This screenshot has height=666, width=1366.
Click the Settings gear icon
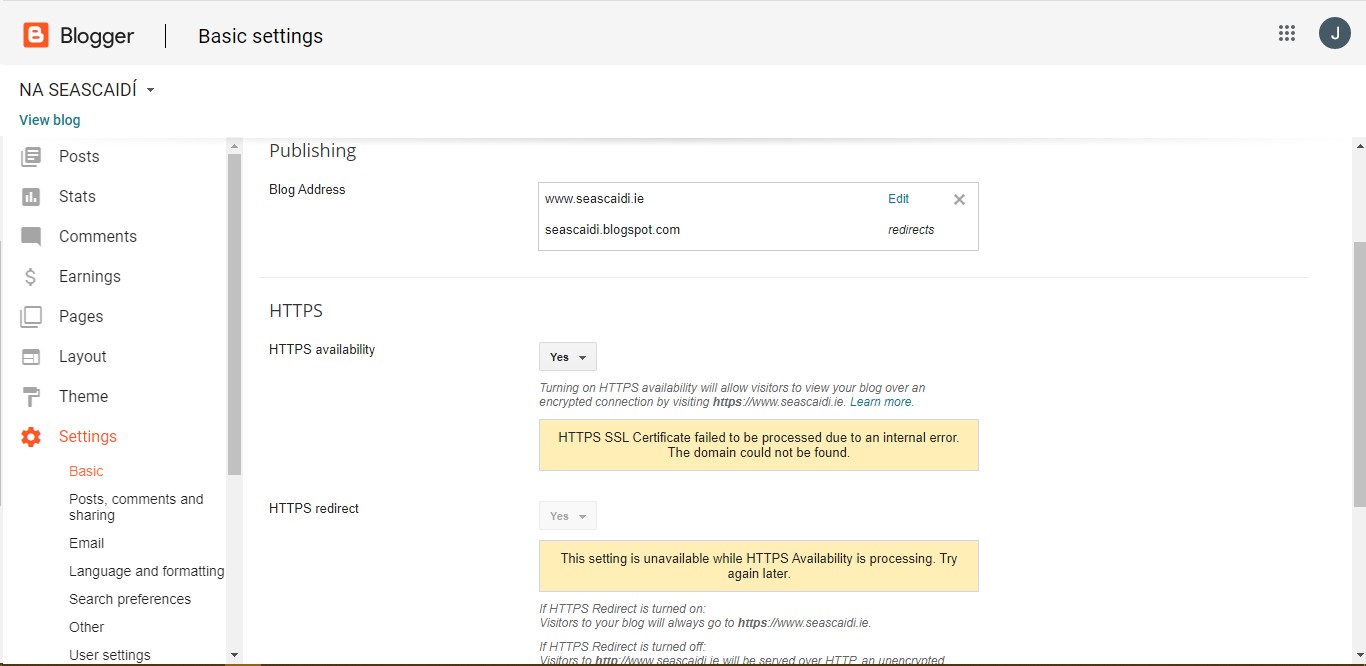30,436
